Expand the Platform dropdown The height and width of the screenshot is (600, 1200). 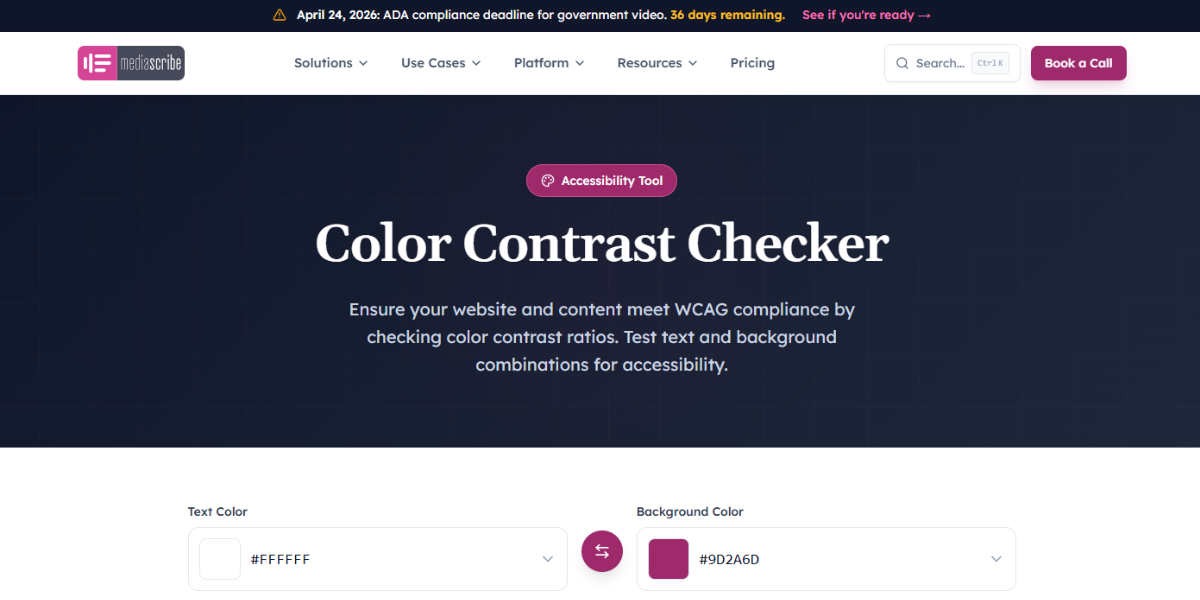(548, 62)
